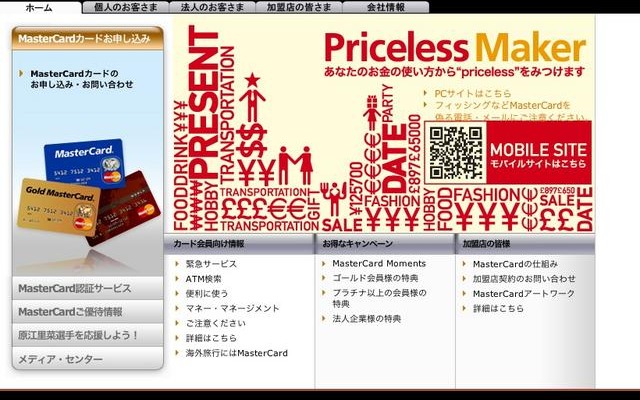The width and height of the screenshot is (640, 400).
Task: Open 詳細はこちら under 加盟店の皆様
Action: pos(498,309)
